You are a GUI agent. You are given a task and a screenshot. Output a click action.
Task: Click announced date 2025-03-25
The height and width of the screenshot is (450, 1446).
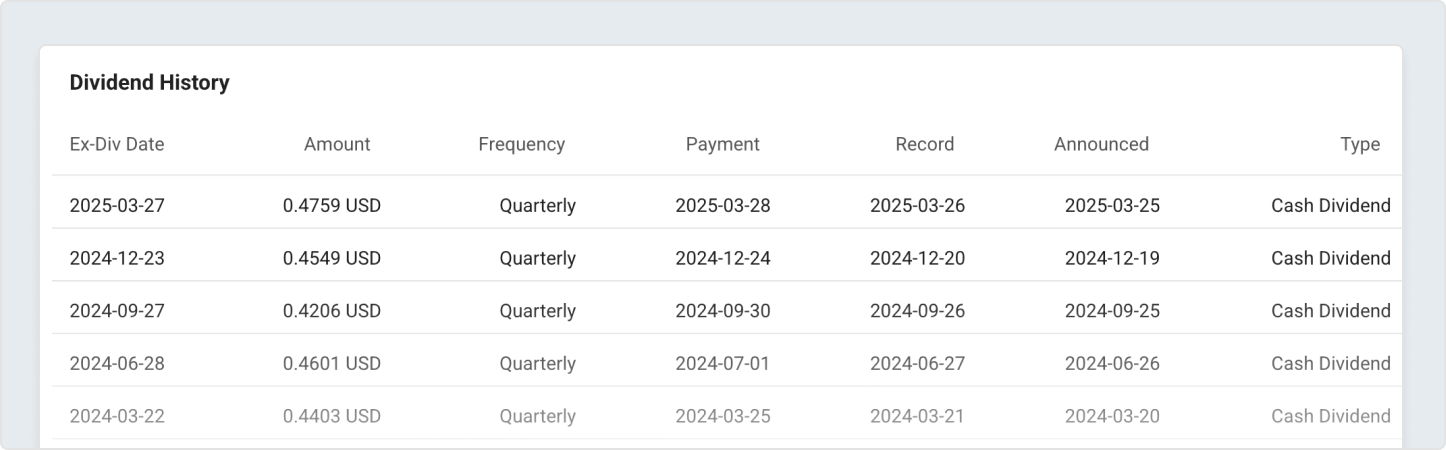coord(1112,206)
